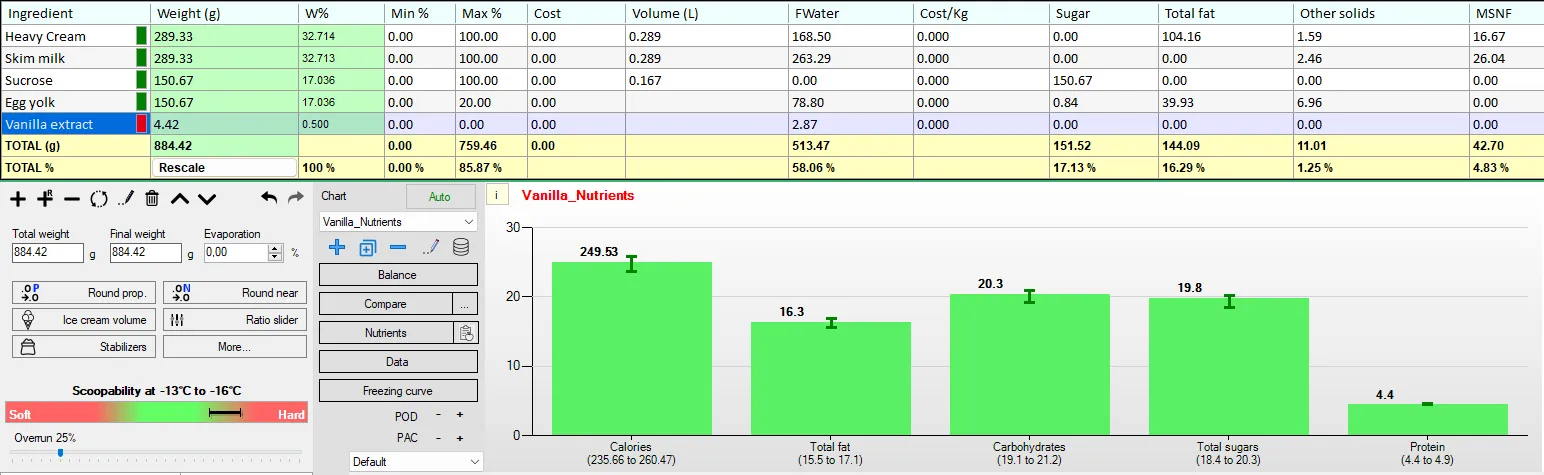Click Sucrose weight cell 150.67

[224, 80]
